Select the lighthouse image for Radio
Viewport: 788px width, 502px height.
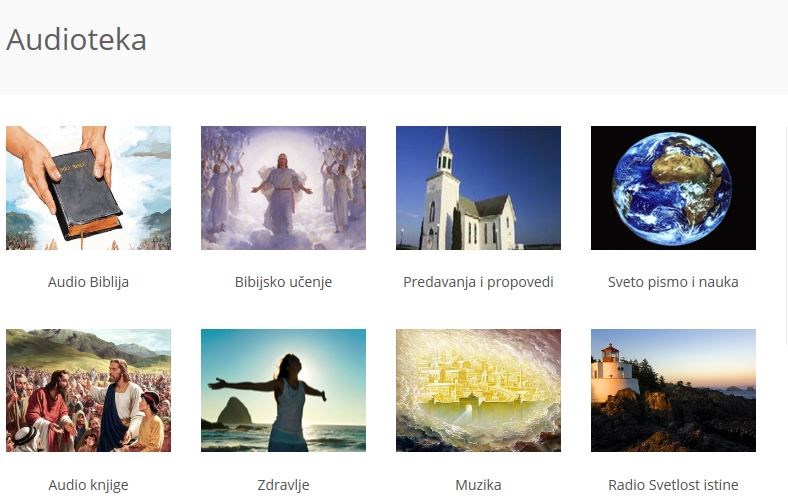(673, 390)
